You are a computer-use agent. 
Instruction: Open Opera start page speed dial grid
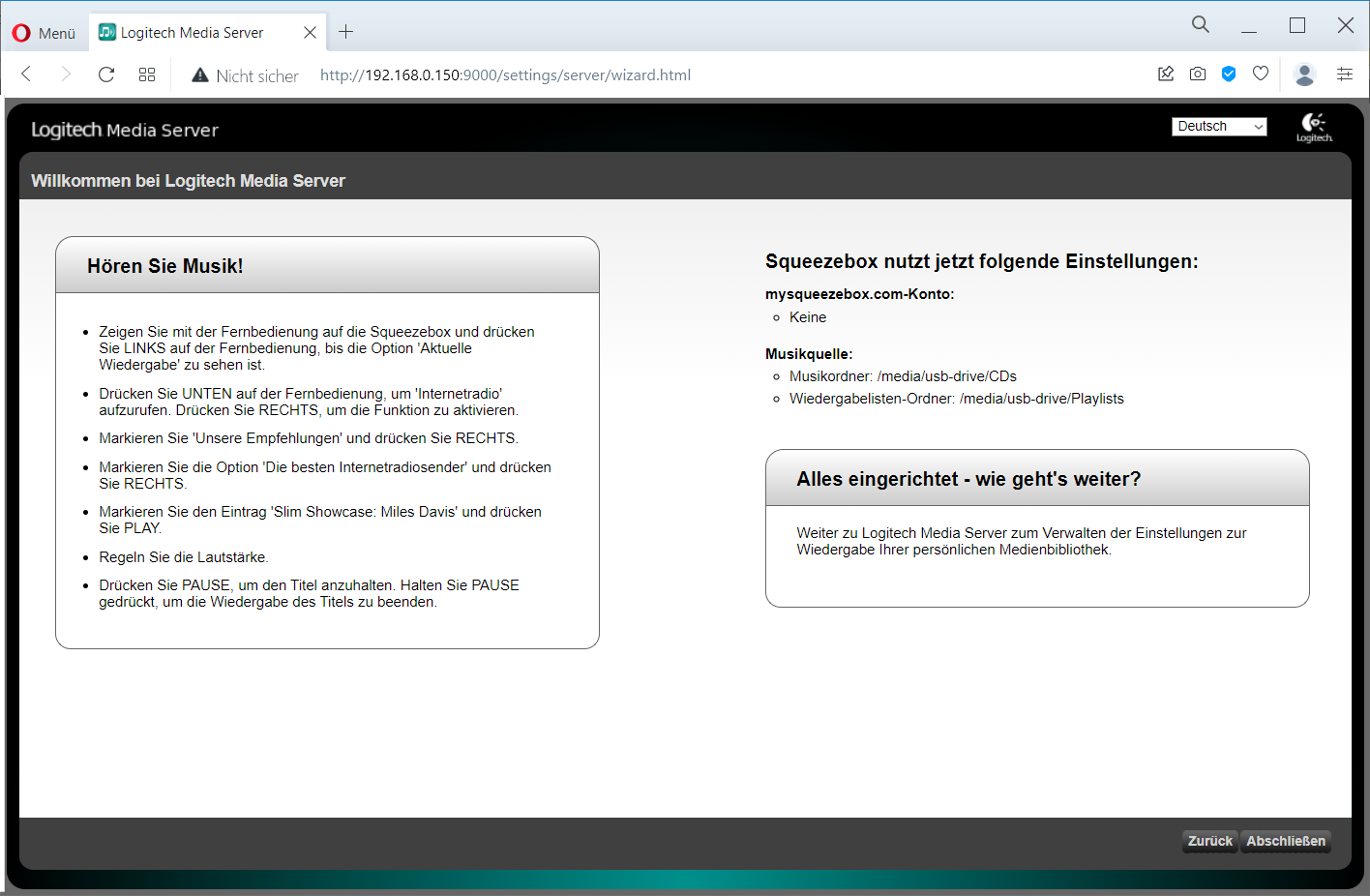[147, 75]
